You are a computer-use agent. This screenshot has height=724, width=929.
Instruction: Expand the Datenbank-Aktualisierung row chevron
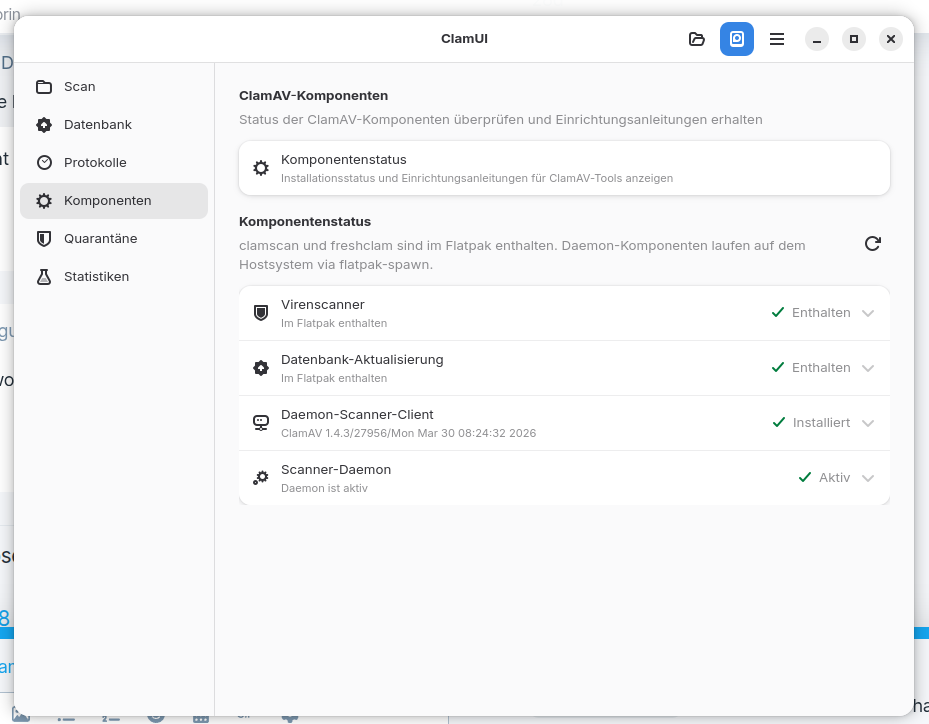868,368
